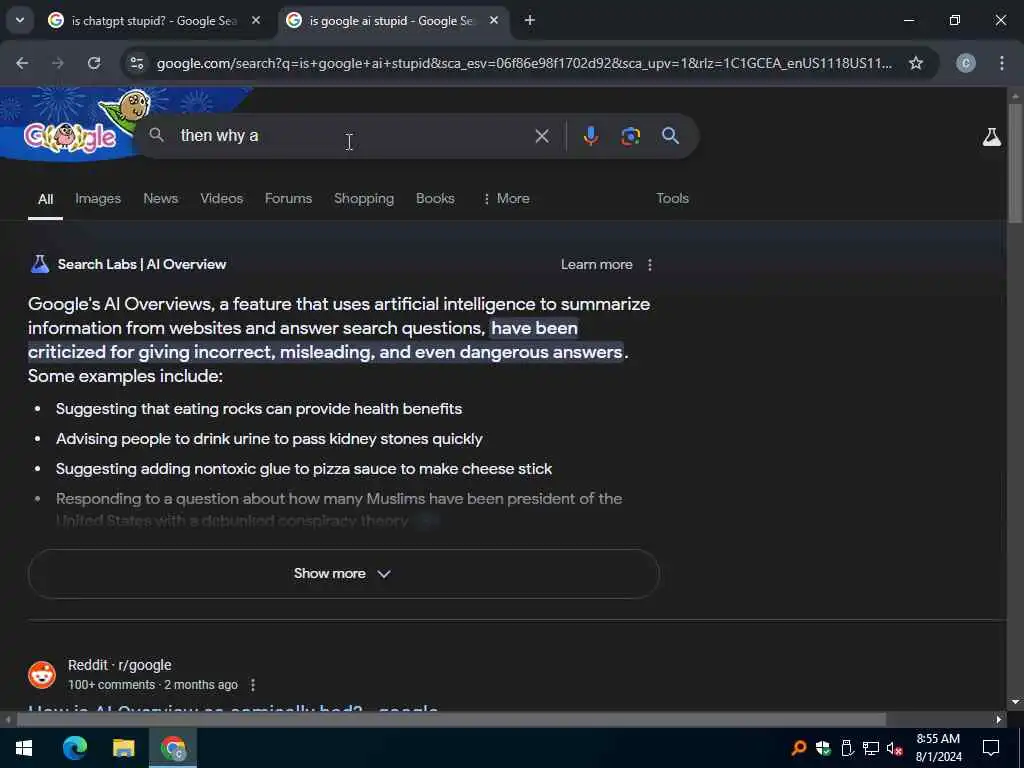Clear the search box with X

pos(541,136)
